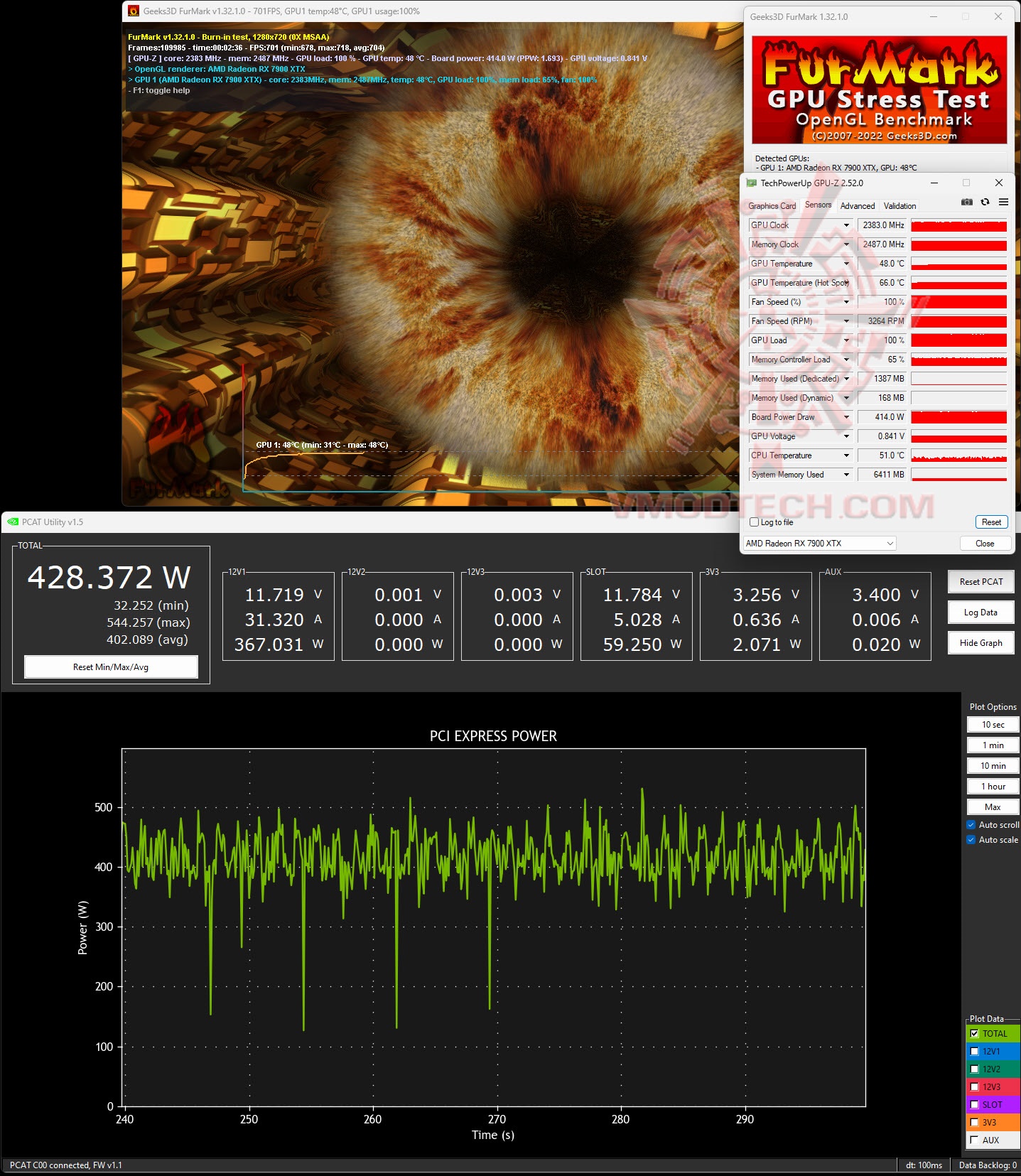Click GPU Clock red sensor graph
Screen dimensions: 1021x1176
click(x=958, y=225)
